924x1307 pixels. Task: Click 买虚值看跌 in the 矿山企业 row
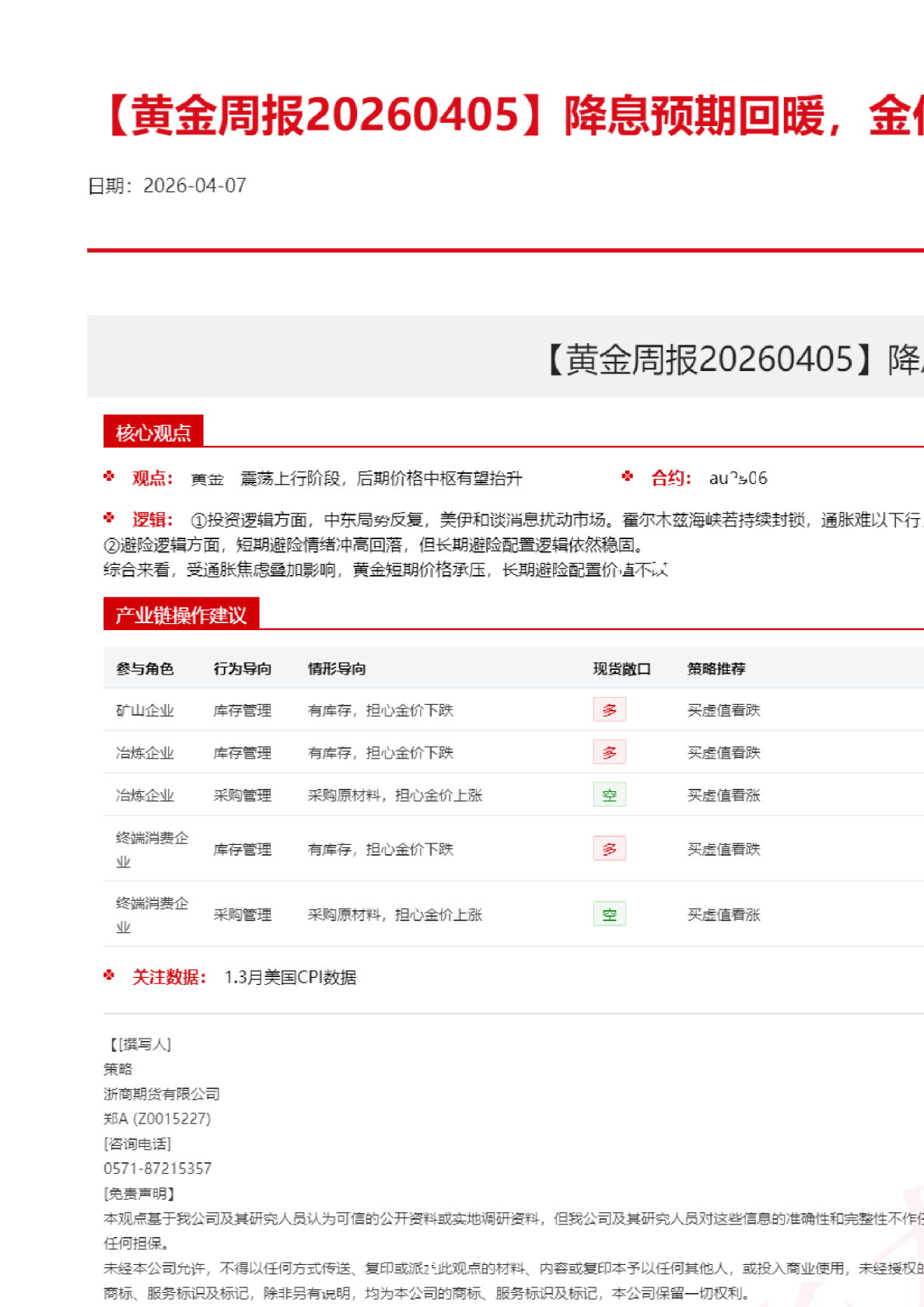coord(724,710)
